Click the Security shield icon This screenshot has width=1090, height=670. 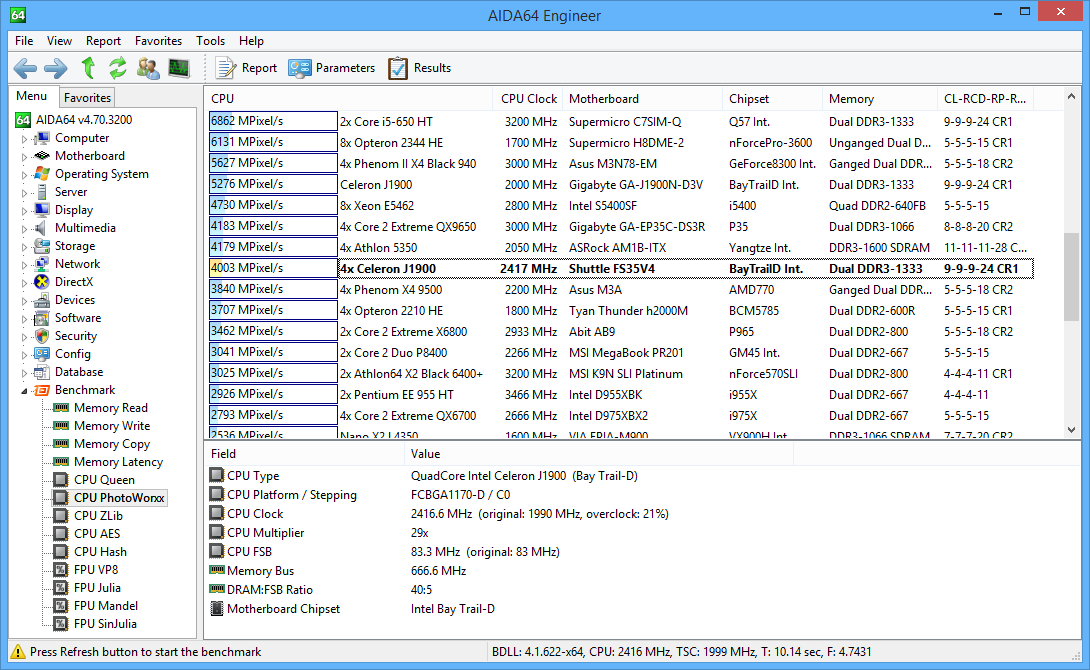(42, 336)
